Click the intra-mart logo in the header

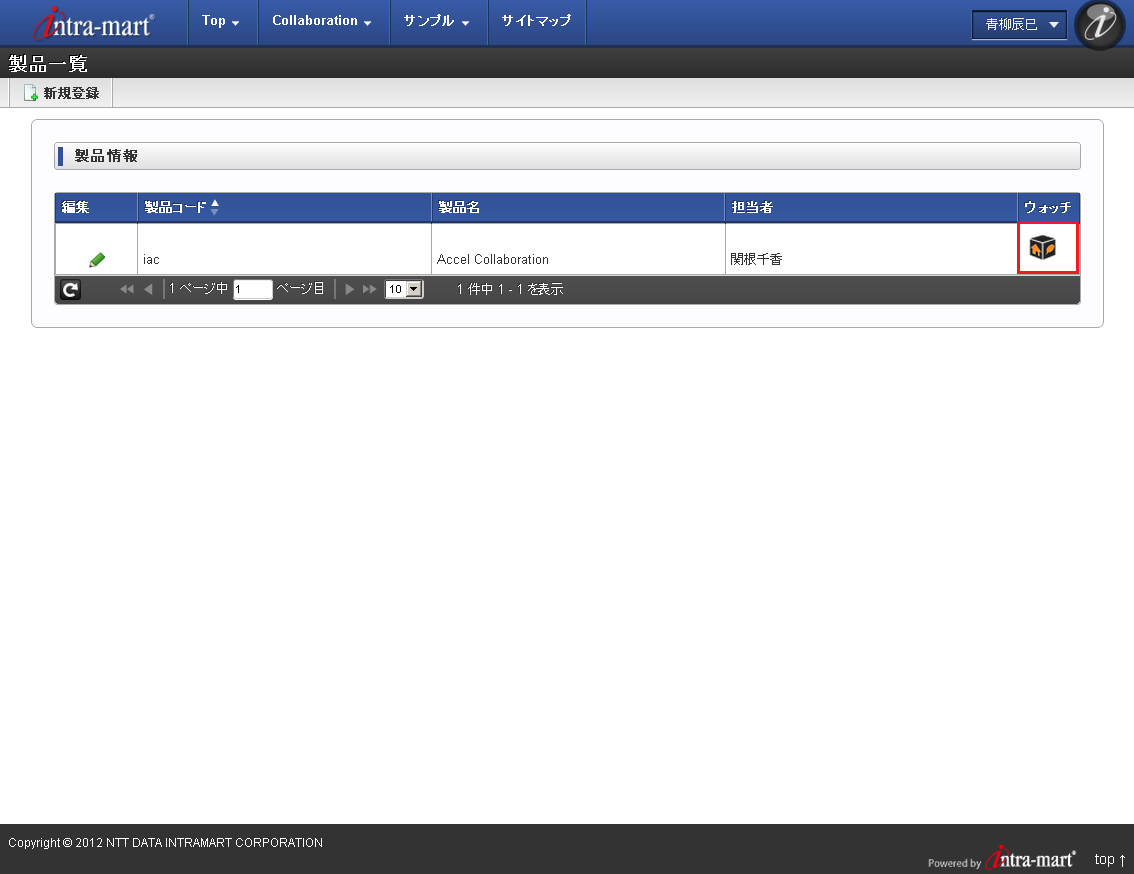94,24
